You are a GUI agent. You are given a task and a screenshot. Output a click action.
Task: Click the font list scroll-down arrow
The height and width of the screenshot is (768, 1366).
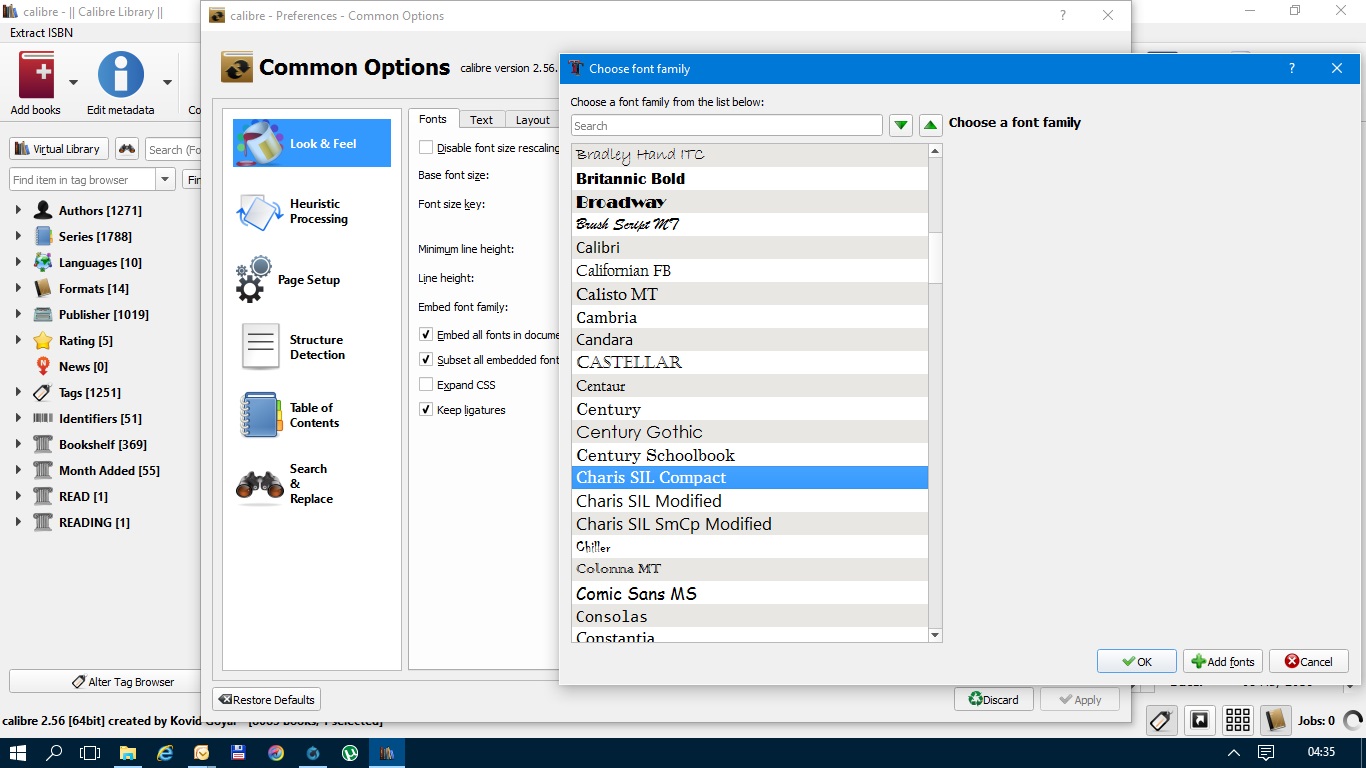(x=935, y=635)
